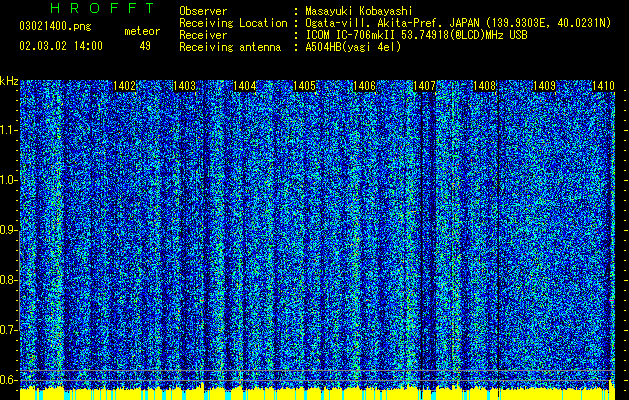Select the filename 03021400.png
629x400 pixels.
pos(55,27)
